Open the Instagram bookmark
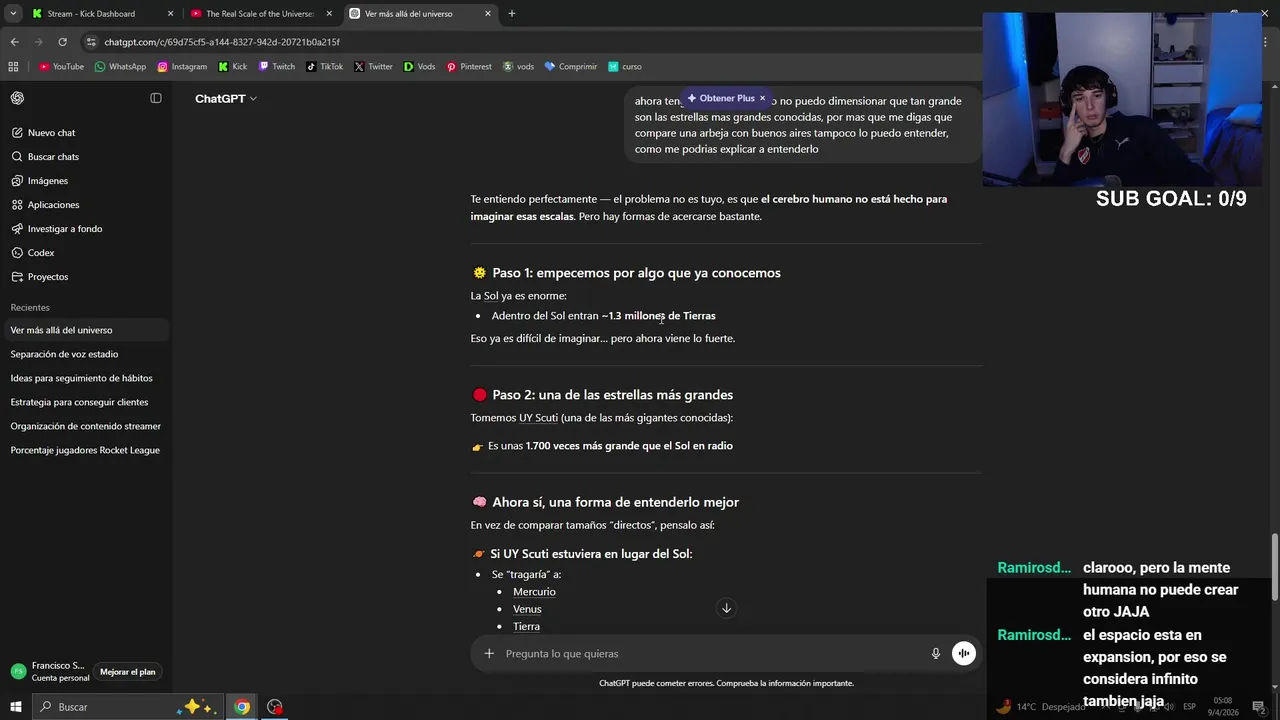 [182, 67]
